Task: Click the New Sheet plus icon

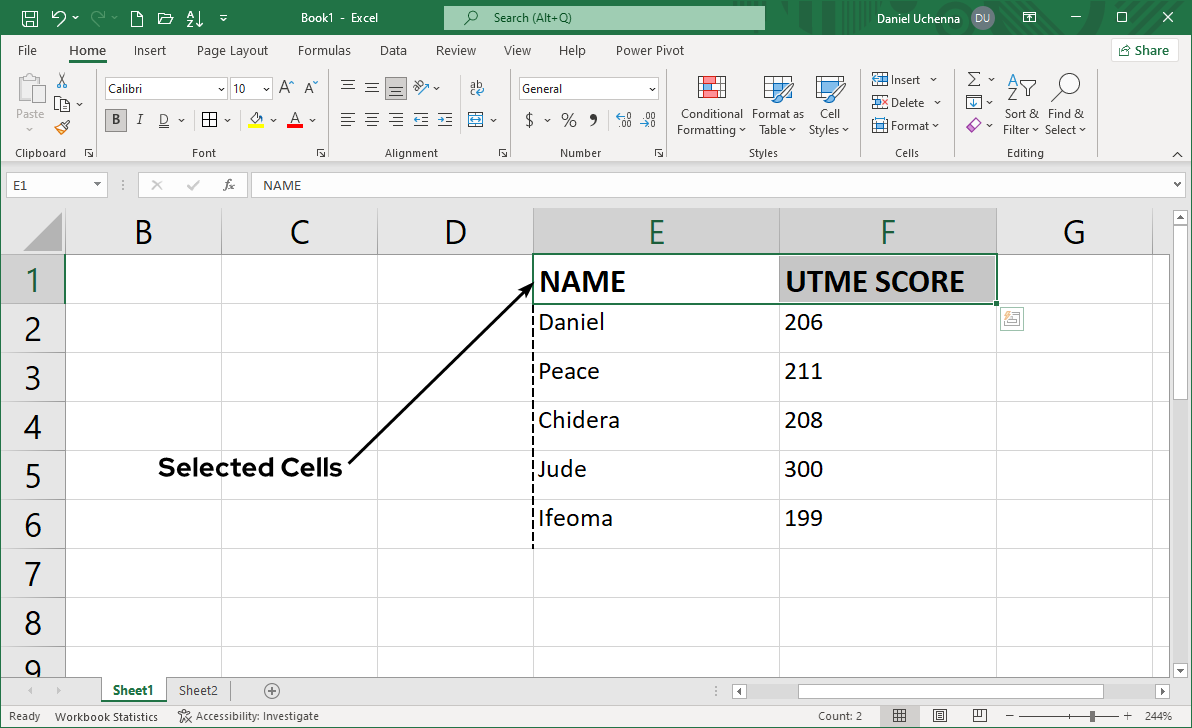Action: click(x=271, y=691)
